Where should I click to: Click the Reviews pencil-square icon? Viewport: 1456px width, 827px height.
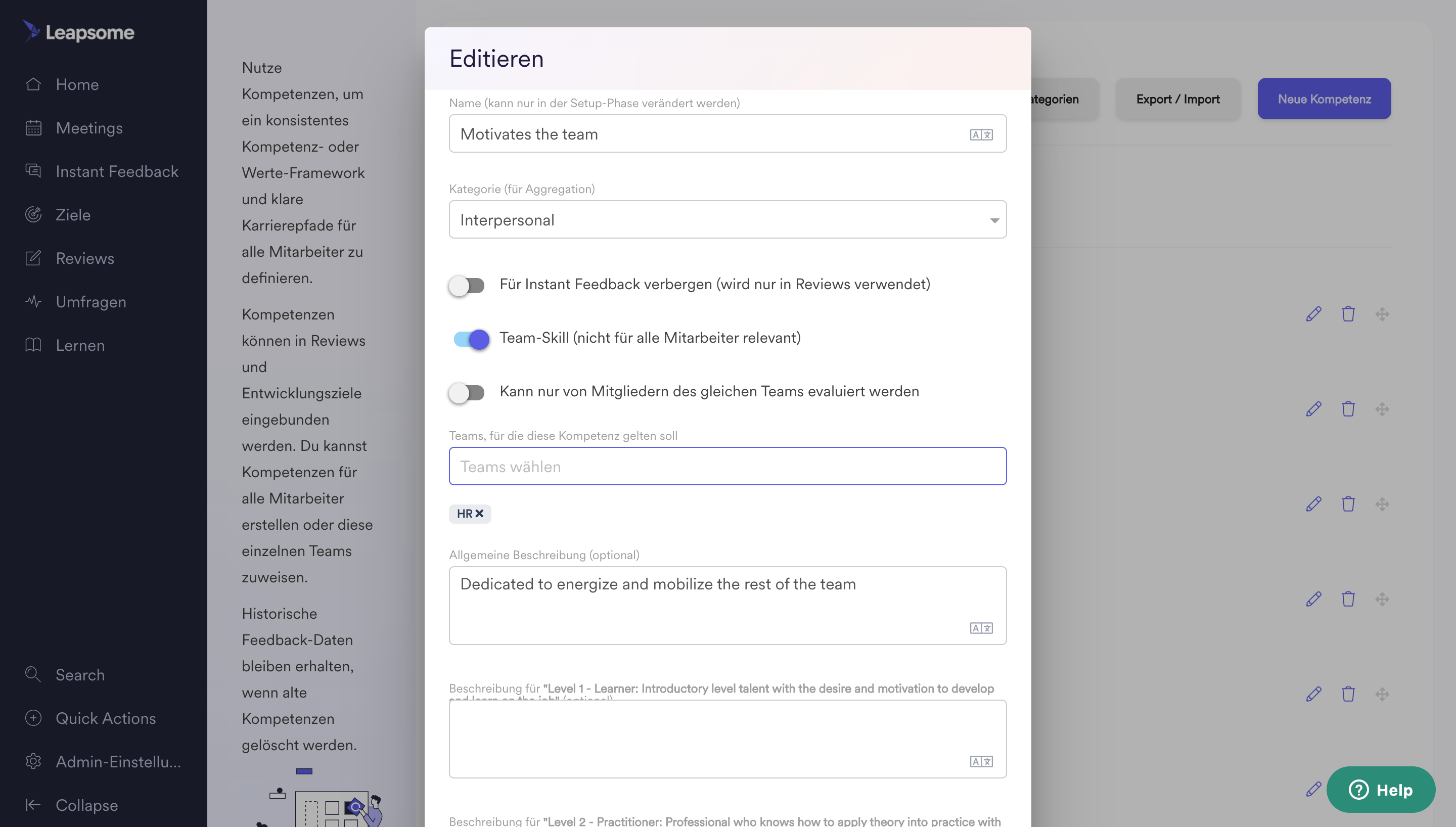pos(33,258)
